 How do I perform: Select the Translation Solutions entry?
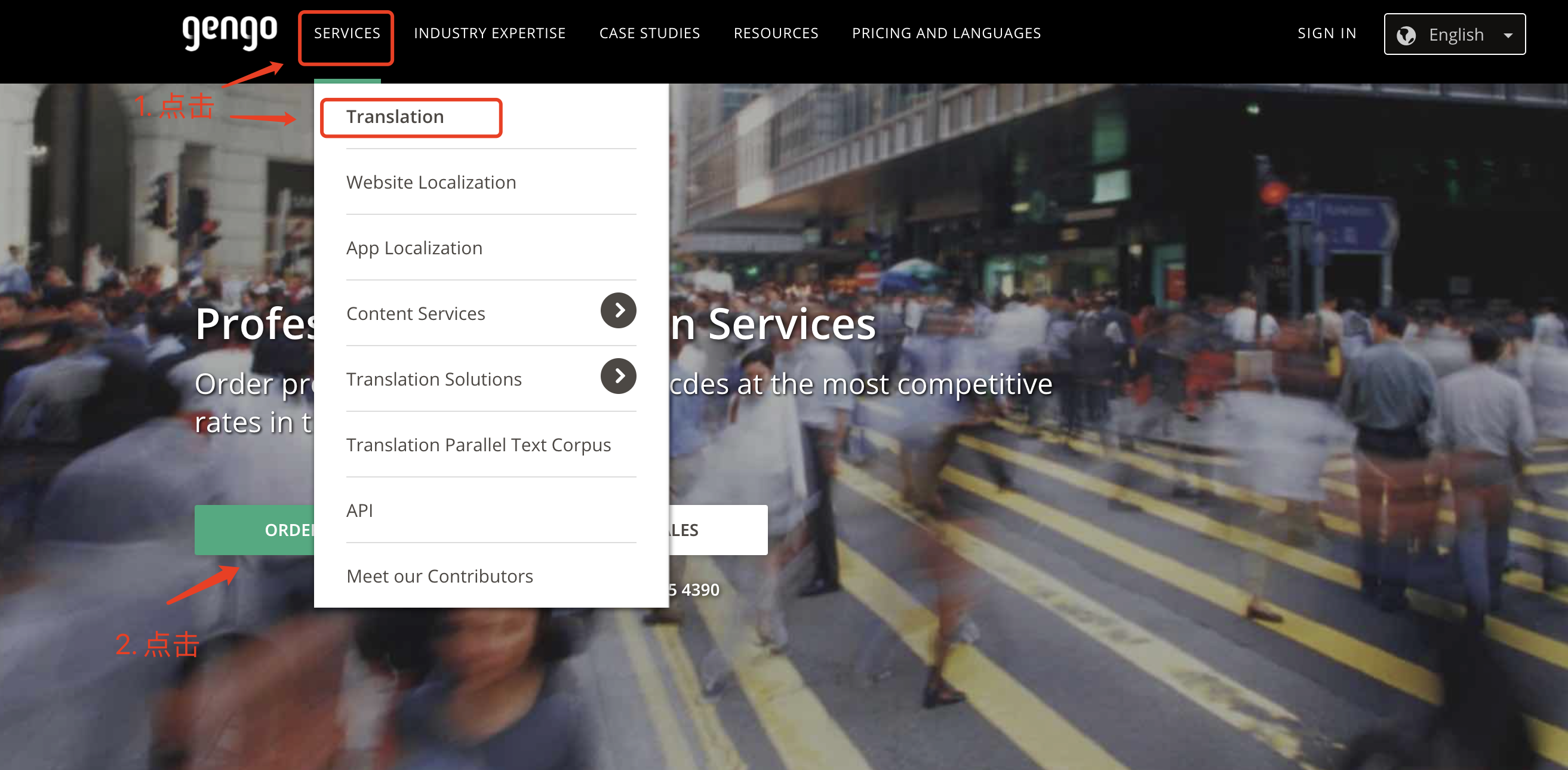click(x=434, y=379)
